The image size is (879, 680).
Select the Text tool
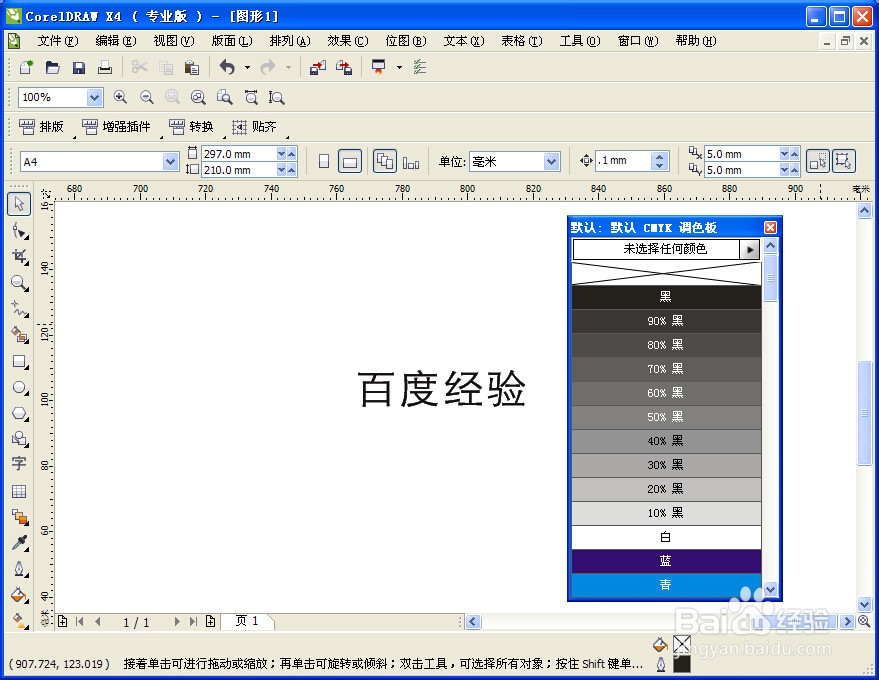pyautogui.click(x=18, y=464)
